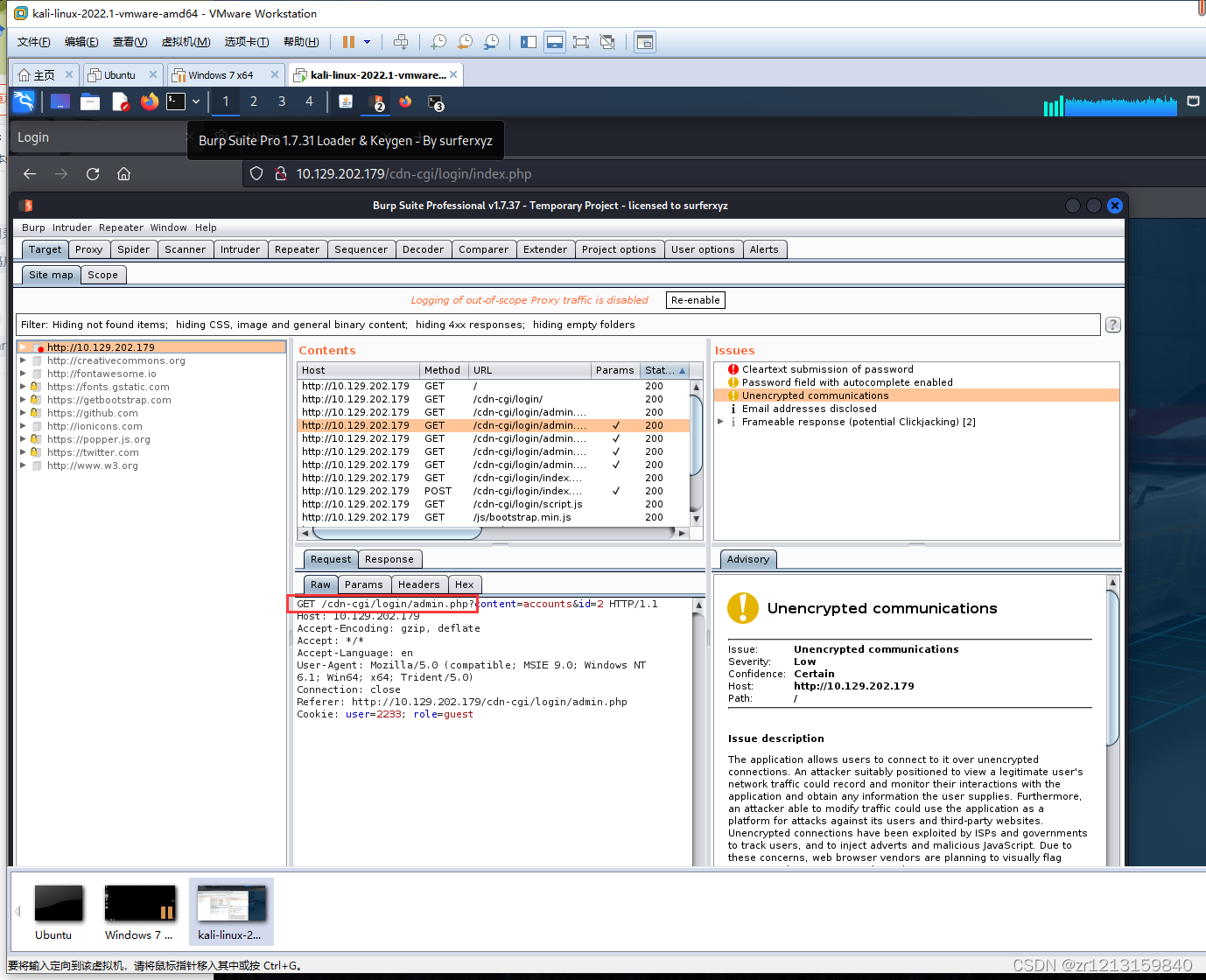The image size is (1206, 980).
Task: Click the filter help question mark icon
Action: (x=1112, y=325)
